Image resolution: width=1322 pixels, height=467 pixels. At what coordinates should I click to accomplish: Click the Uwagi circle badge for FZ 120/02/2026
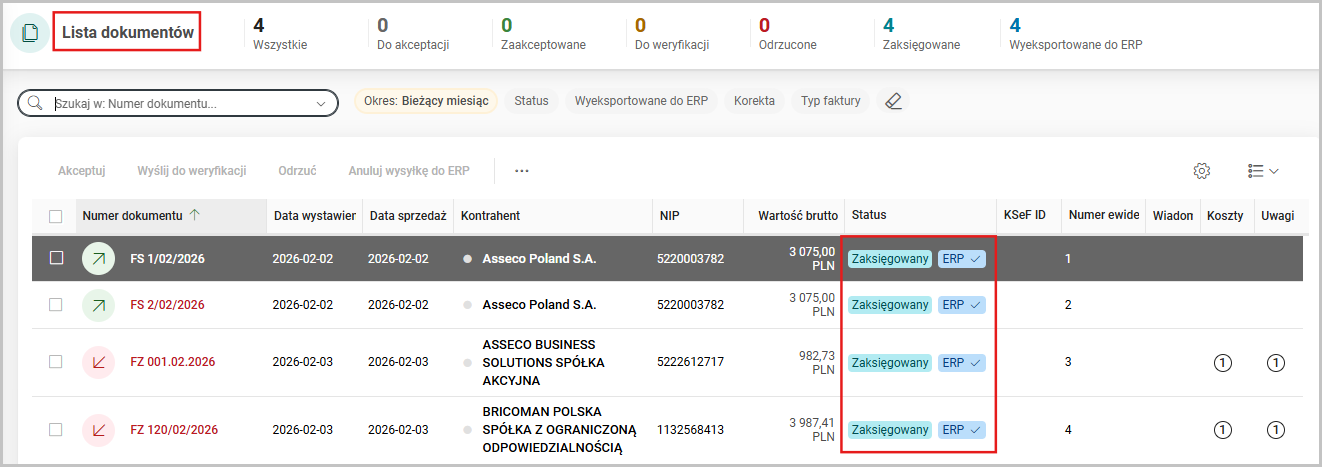click(1275, 430)
